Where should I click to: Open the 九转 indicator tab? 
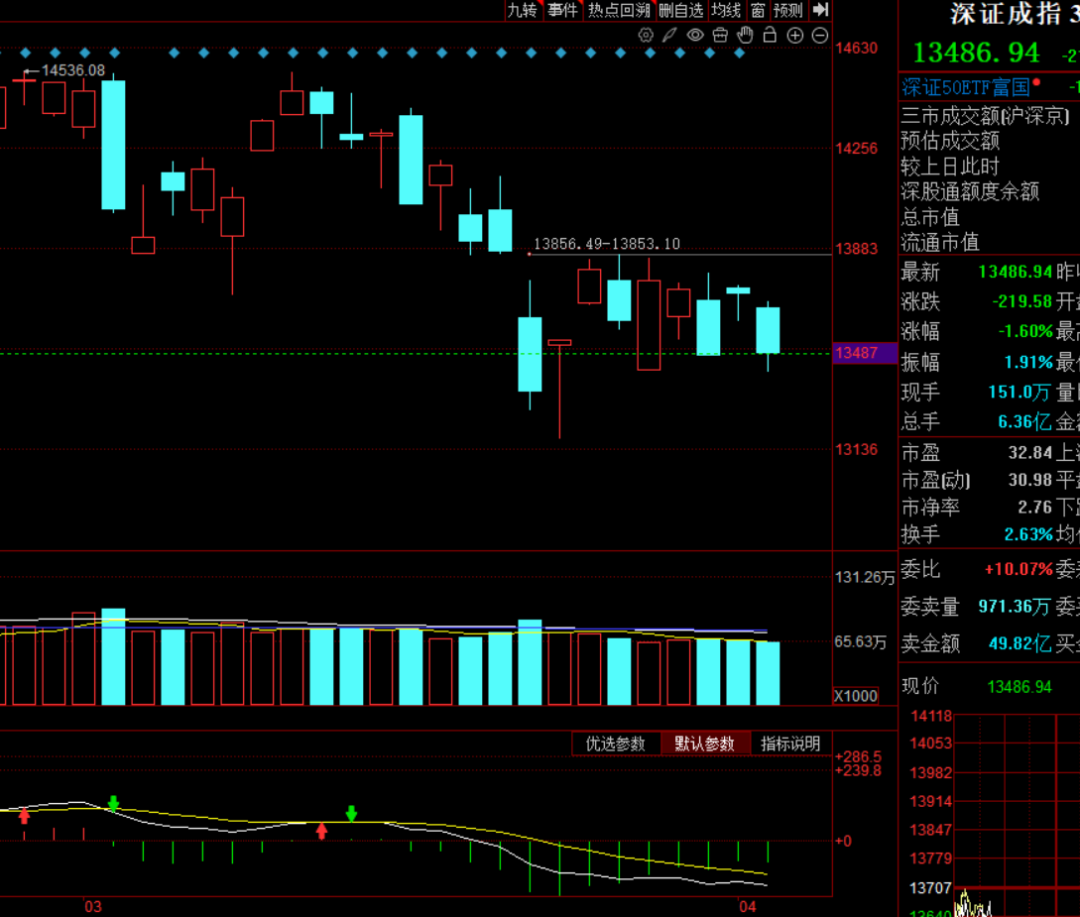point(523,10)
